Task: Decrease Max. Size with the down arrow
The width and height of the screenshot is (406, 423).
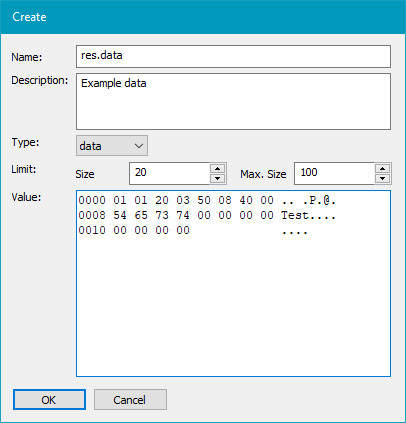Action: (x=383, y=178)
